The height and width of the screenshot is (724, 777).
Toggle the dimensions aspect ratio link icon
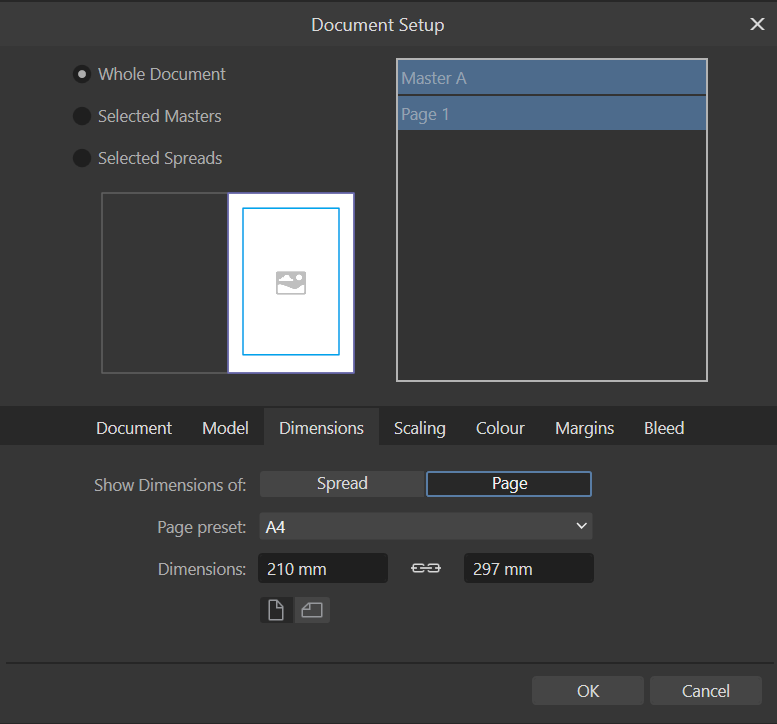click(x=426, y=568)
